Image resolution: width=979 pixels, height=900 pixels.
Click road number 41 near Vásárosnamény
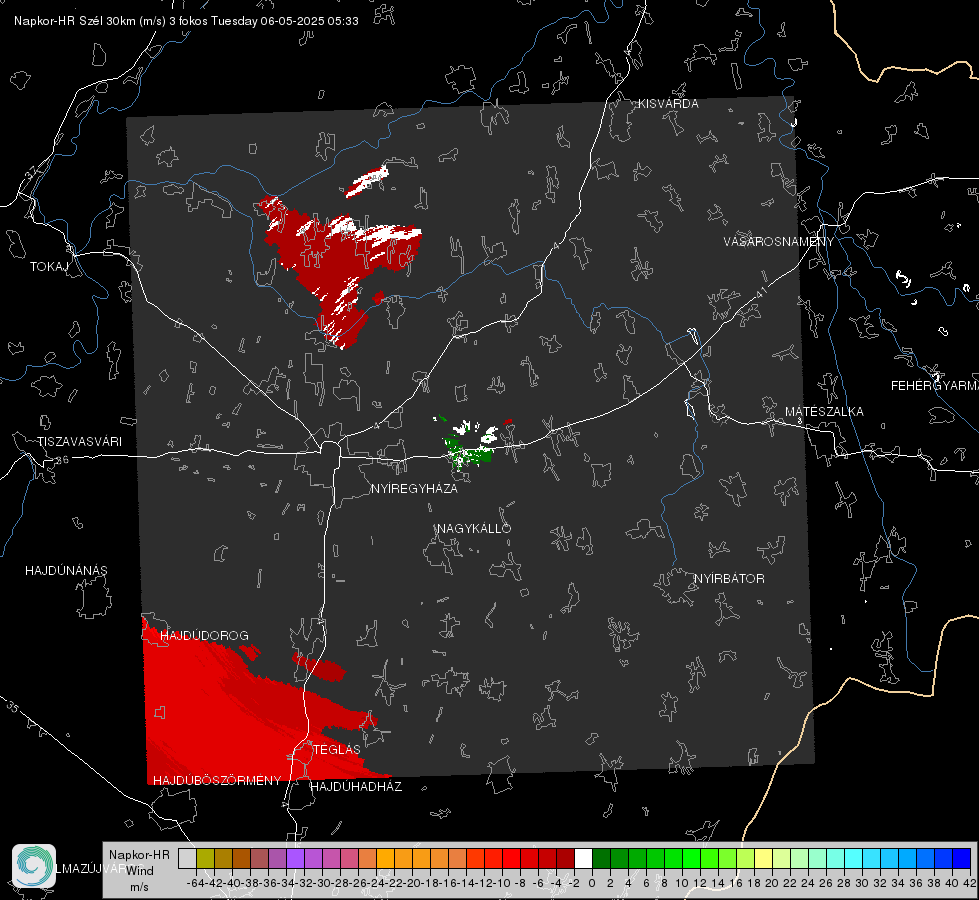point(762,291)
